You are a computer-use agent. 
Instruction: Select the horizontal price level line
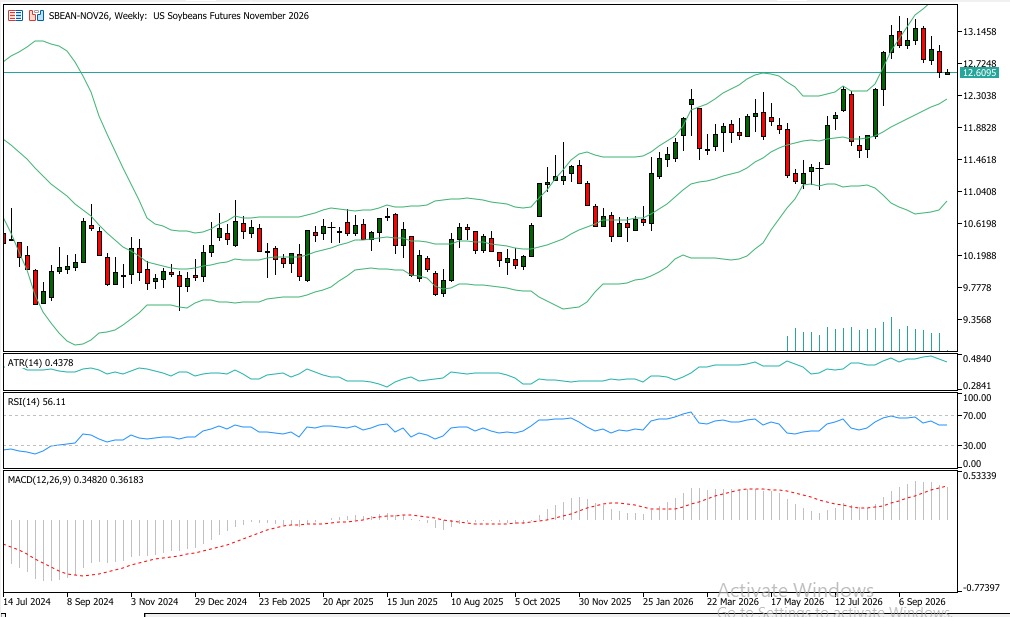pos(481,73)
